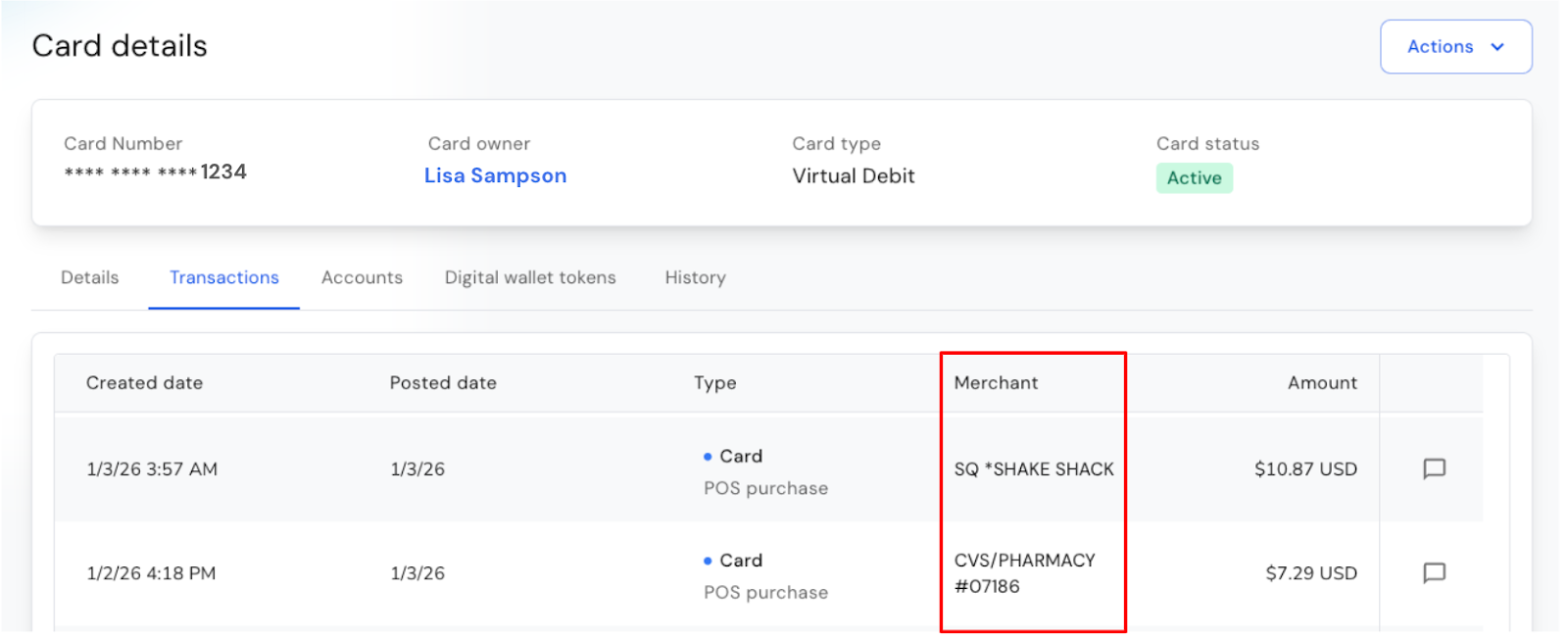Open the Digital wallet tokens tab
The width and height of the screenshot is (1568, 637).
[x=530, y=277]
